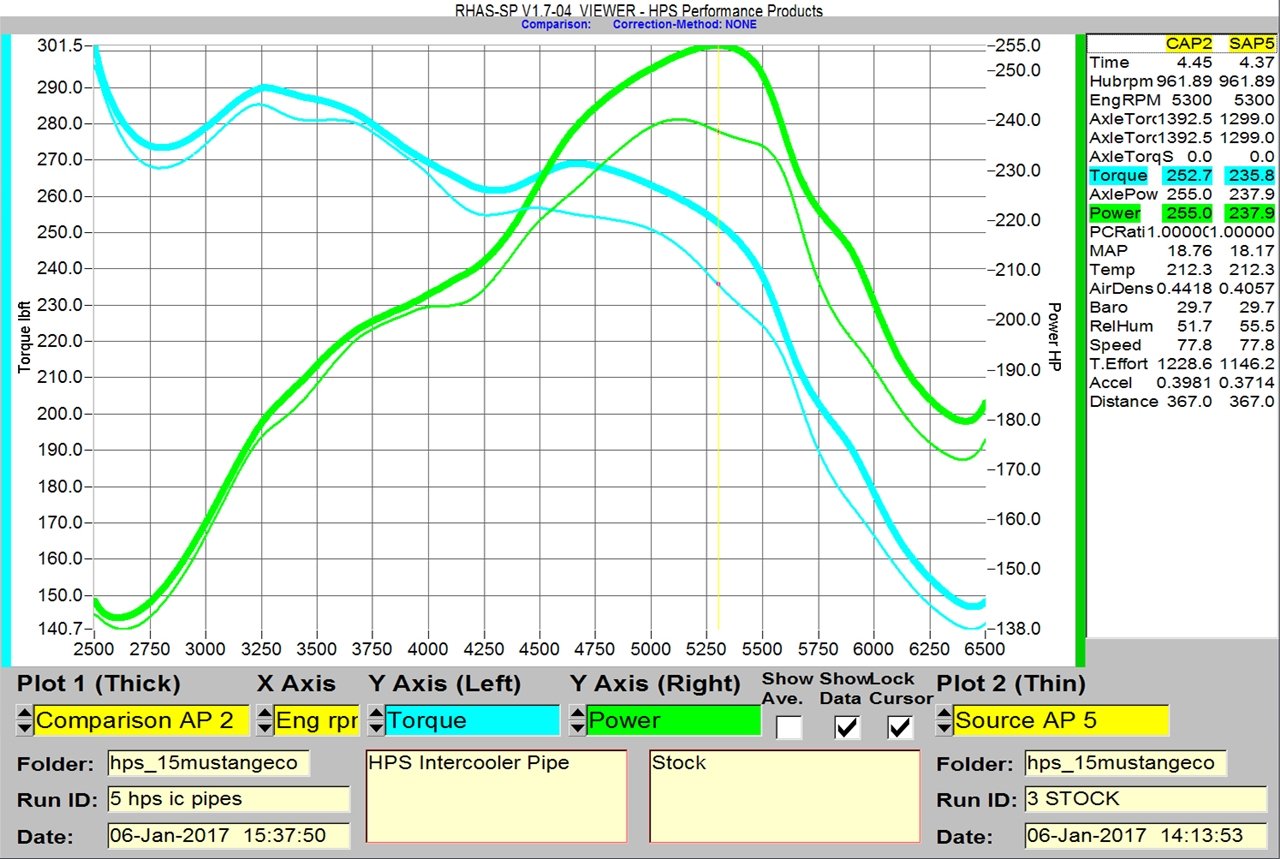Click the Plot 1 (Thick) stepper arrows
This screenshot has width=1280, height=859.
click(24, 720)
